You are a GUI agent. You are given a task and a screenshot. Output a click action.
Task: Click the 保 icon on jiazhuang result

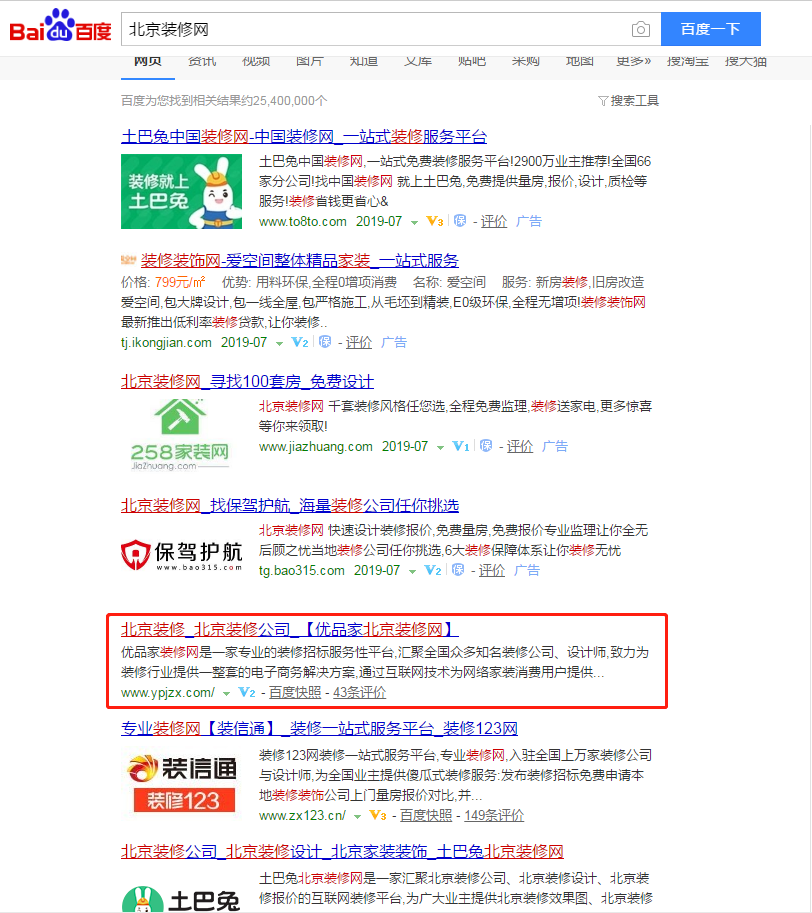coord(485,447)
